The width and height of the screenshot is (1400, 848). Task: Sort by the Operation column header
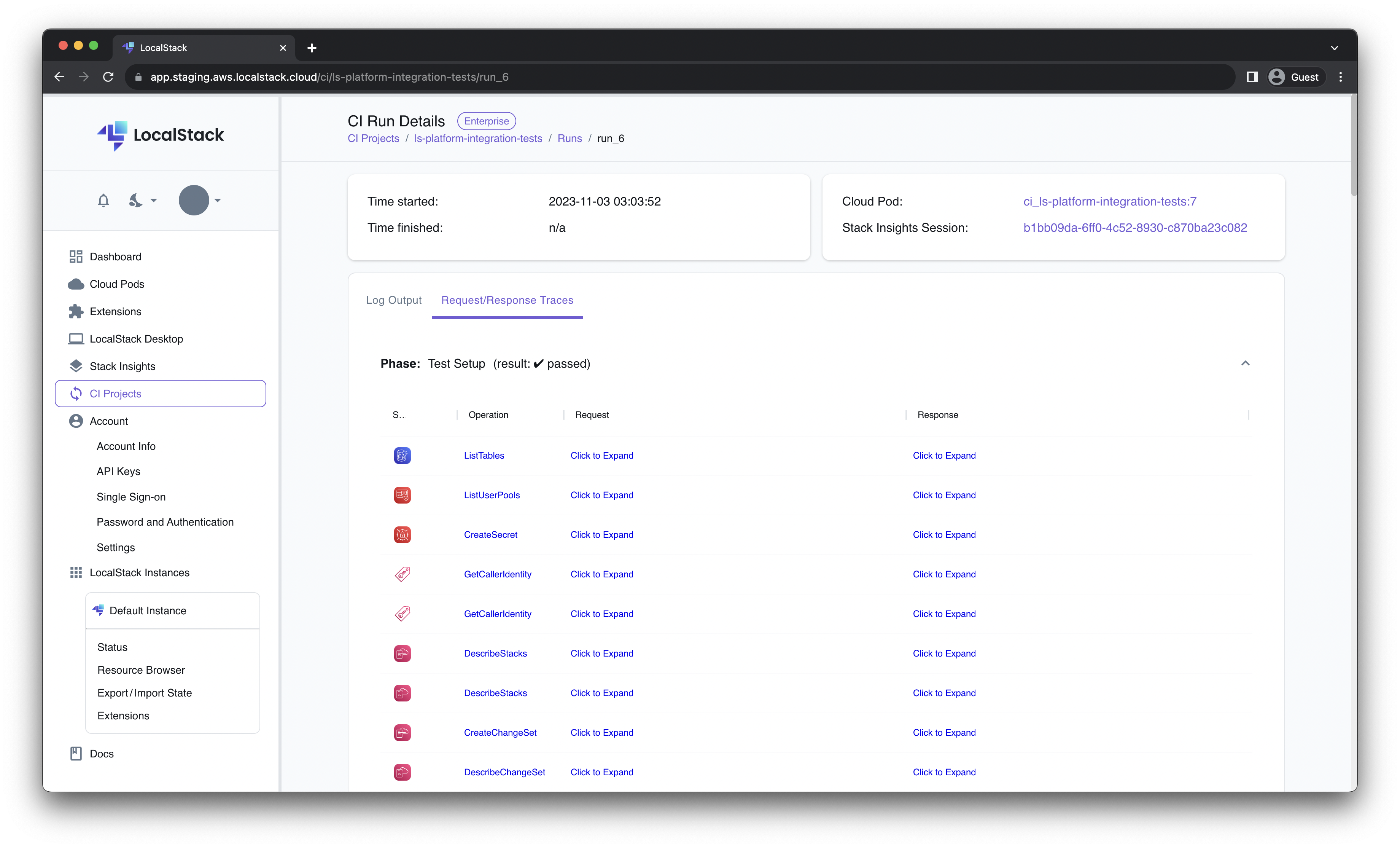point(488,415)
